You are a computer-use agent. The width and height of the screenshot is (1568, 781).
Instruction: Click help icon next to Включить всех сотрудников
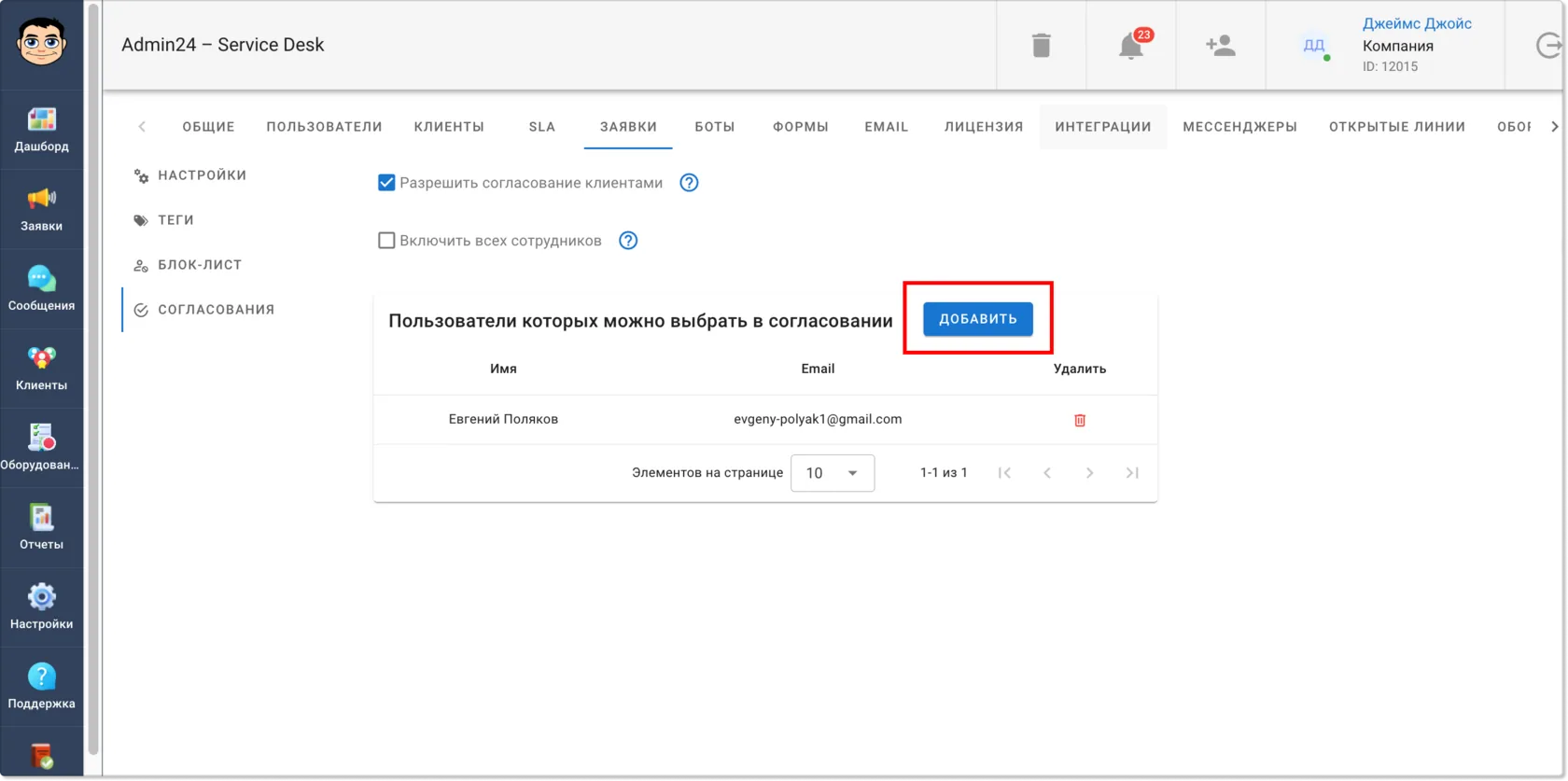coord(628,241)
